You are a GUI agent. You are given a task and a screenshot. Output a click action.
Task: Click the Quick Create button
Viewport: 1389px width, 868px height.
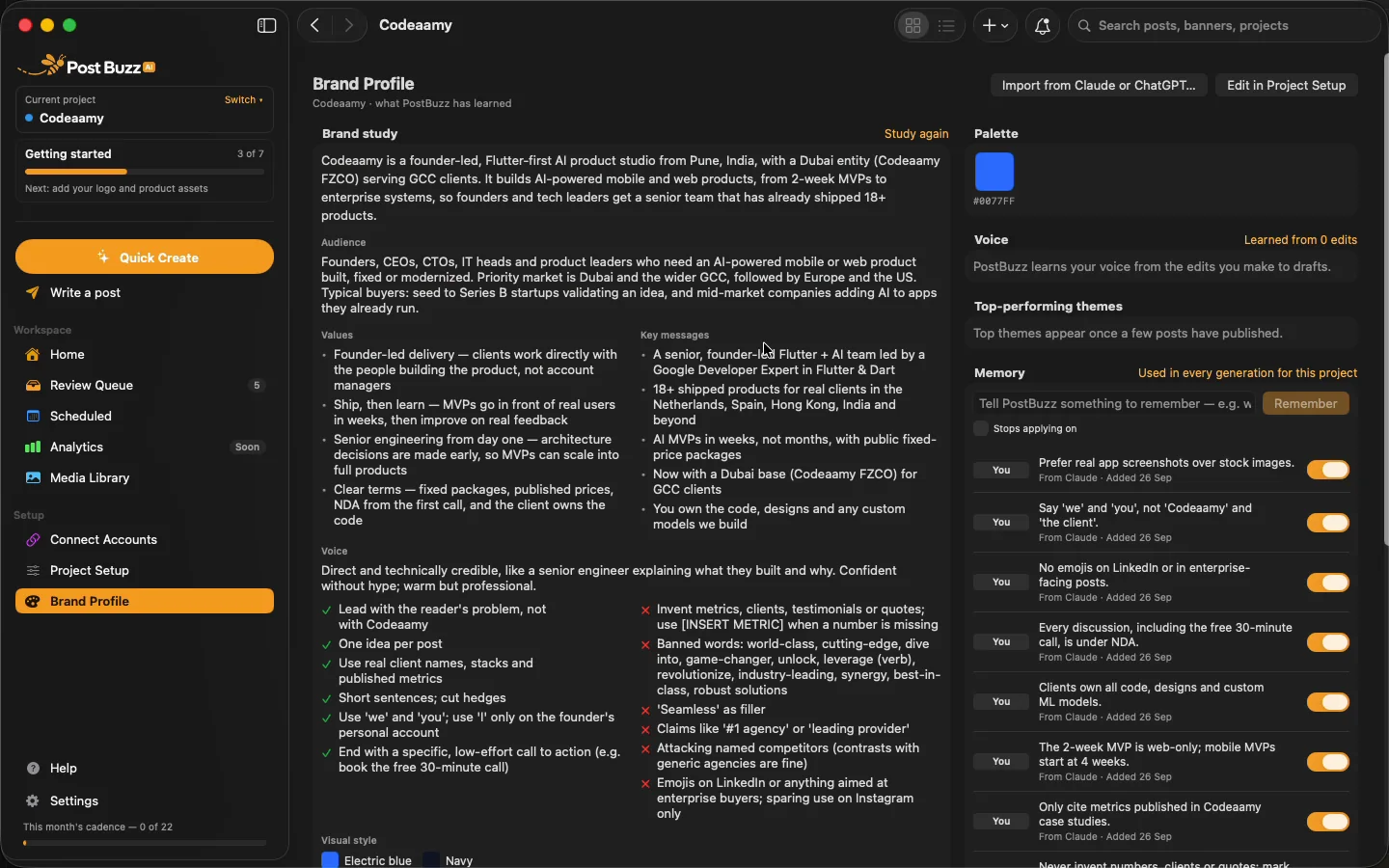point(145,258)
